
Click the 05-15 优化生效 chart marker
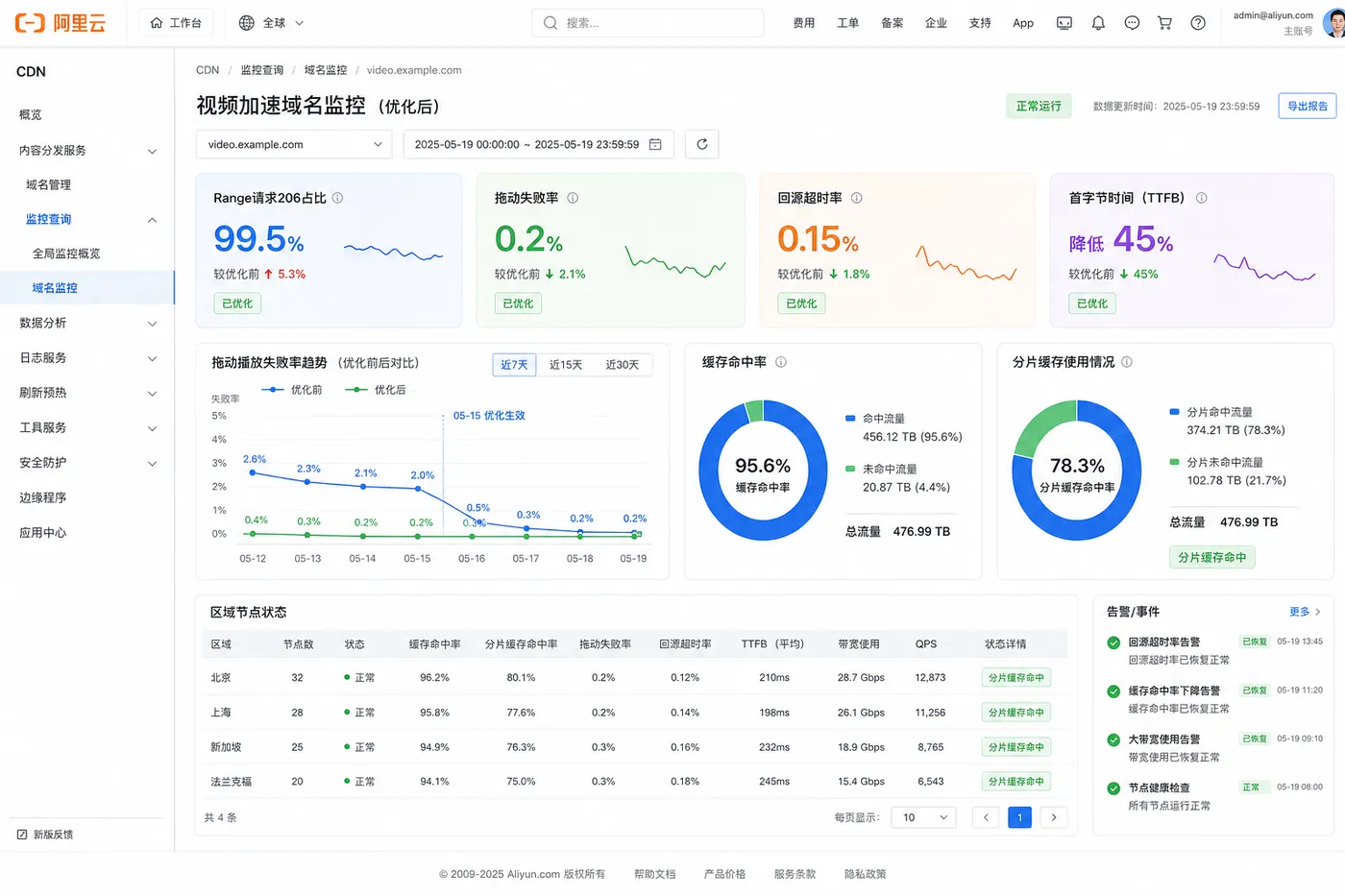click(x=489, y=416)
